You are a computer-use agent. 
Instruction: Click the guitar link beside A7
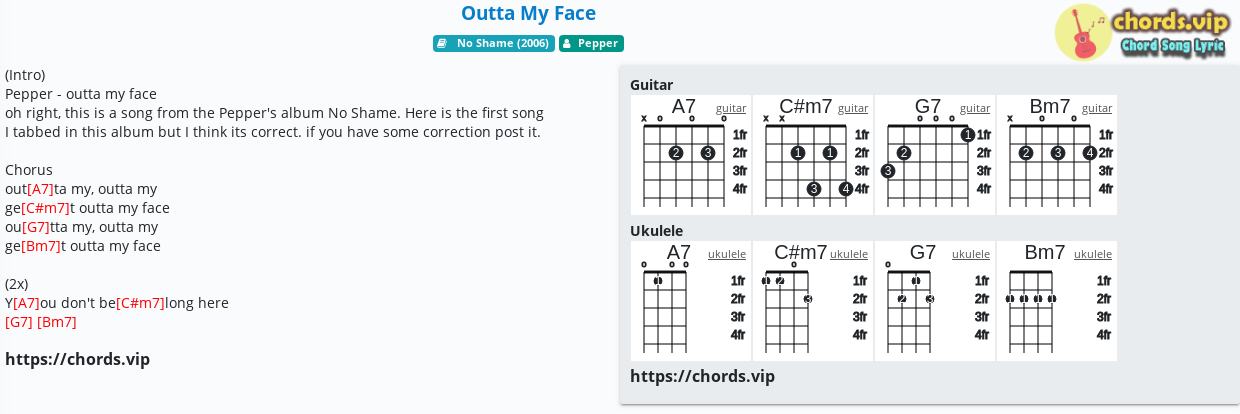731,108
